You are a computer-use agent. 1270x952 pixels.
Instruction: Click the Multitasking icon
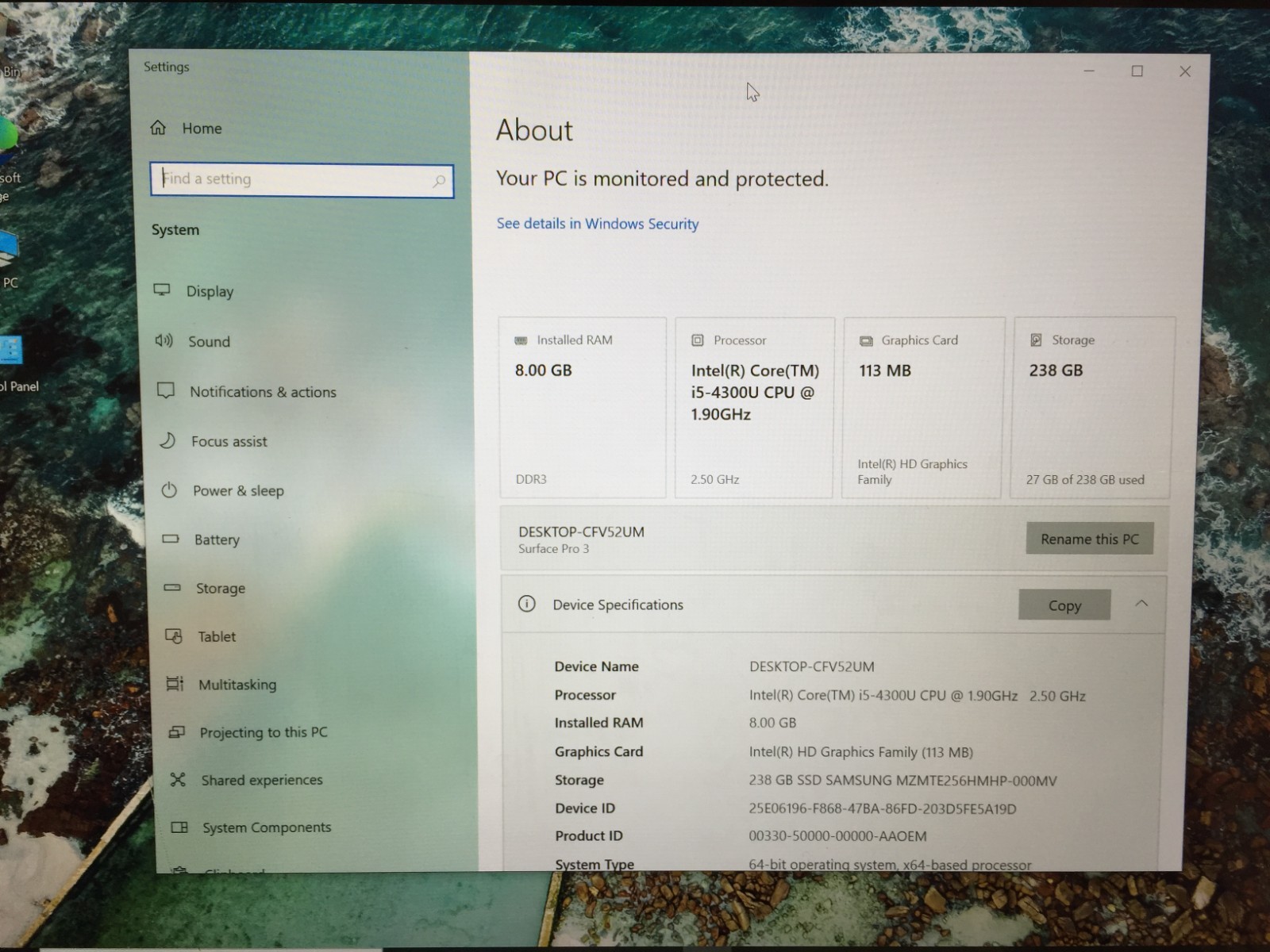175,684
